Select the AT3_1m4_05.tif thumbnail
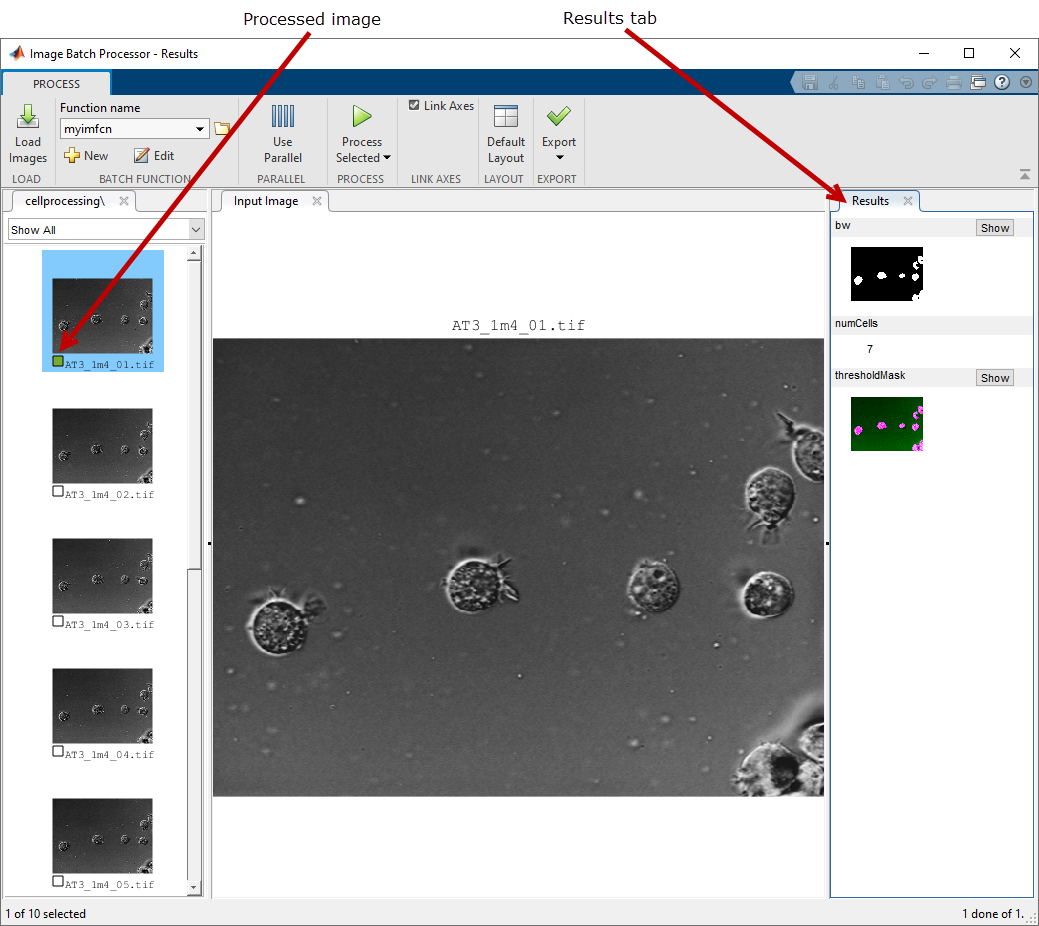1039x926 pixels. [x=103, y=835]
